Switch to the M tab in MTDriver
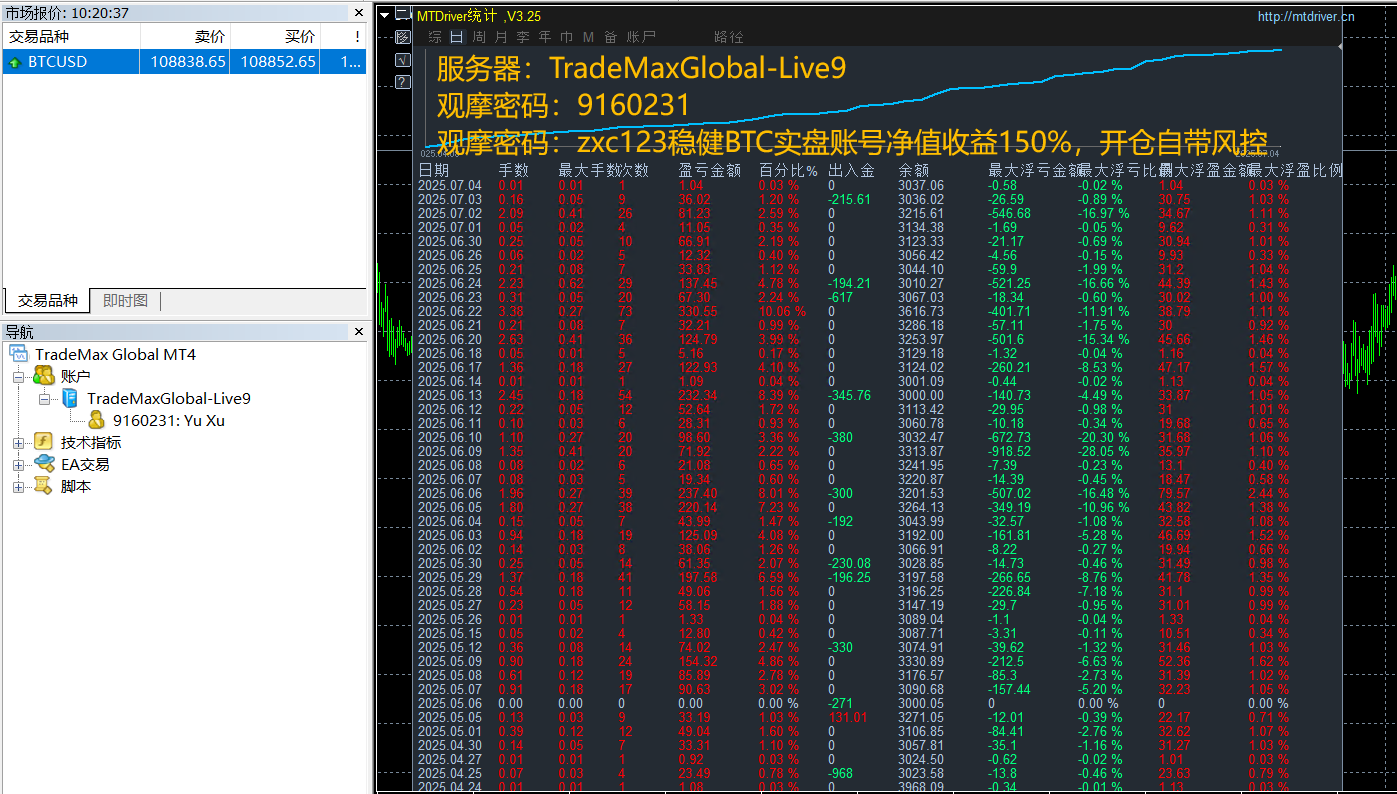Image resolution: width=1397 pixels, height=794 pixels. click(588, 37)
